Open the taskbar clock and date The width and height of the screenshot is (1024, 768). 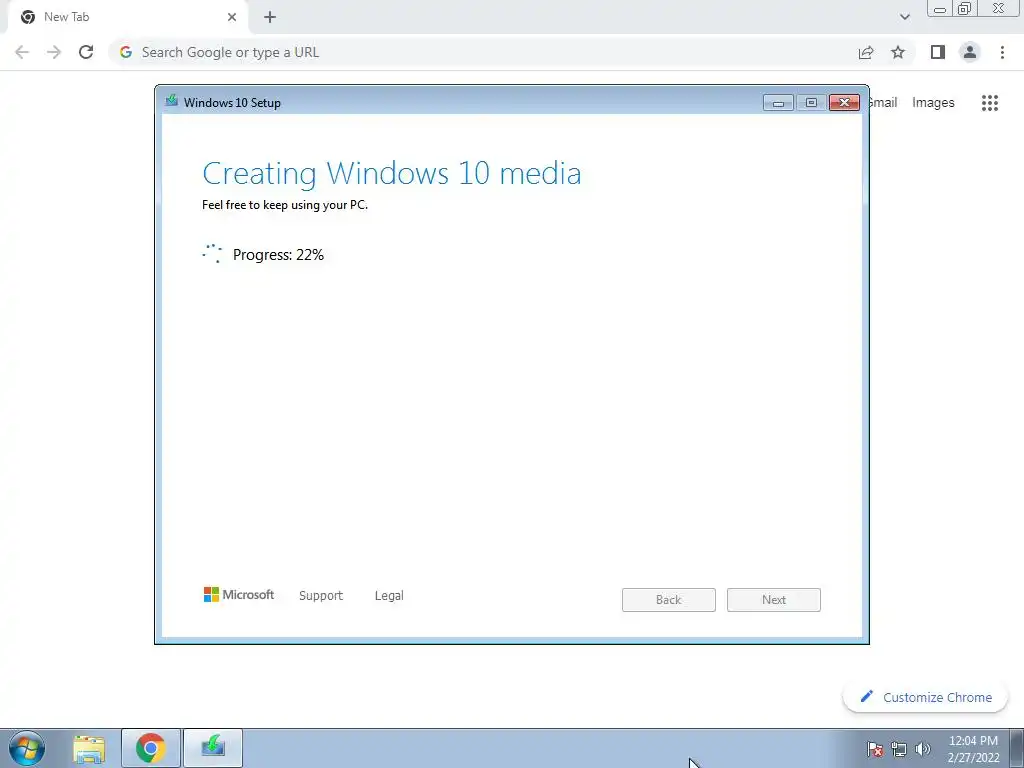[x=973, y=749]
